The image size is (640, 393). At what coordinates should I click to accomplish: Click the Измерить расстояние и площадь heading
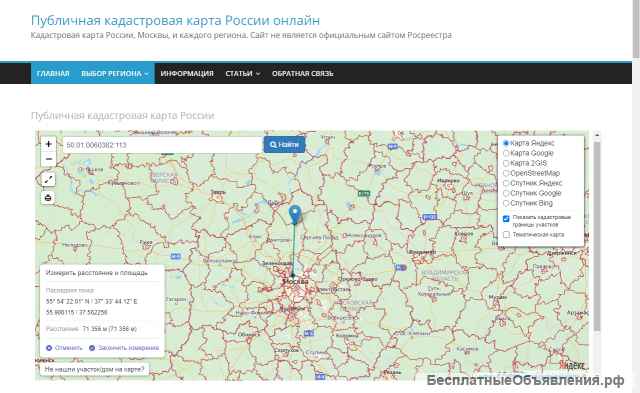(x=97, y=273)
